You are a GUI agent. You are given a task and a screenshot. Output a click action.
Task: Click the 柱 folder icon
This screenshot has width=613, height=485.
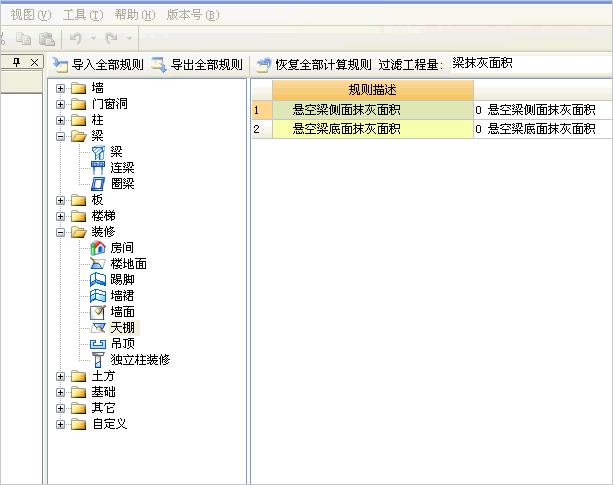coord(79,120)
